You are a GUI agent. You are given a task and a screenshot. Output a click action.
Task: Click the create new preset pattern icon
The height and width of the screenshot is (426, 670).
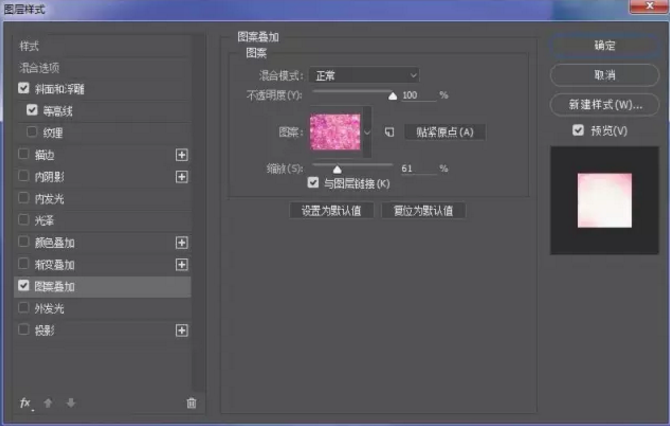tap(389, 132)
